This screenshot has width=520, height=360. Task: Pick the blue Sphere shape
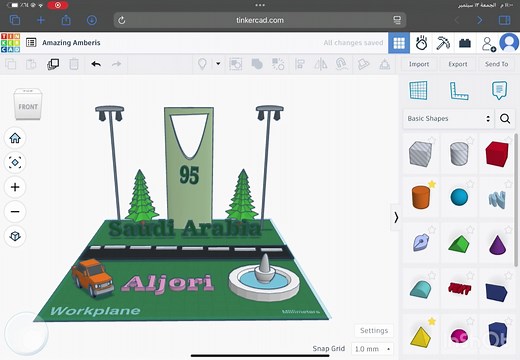click(459, 197)
